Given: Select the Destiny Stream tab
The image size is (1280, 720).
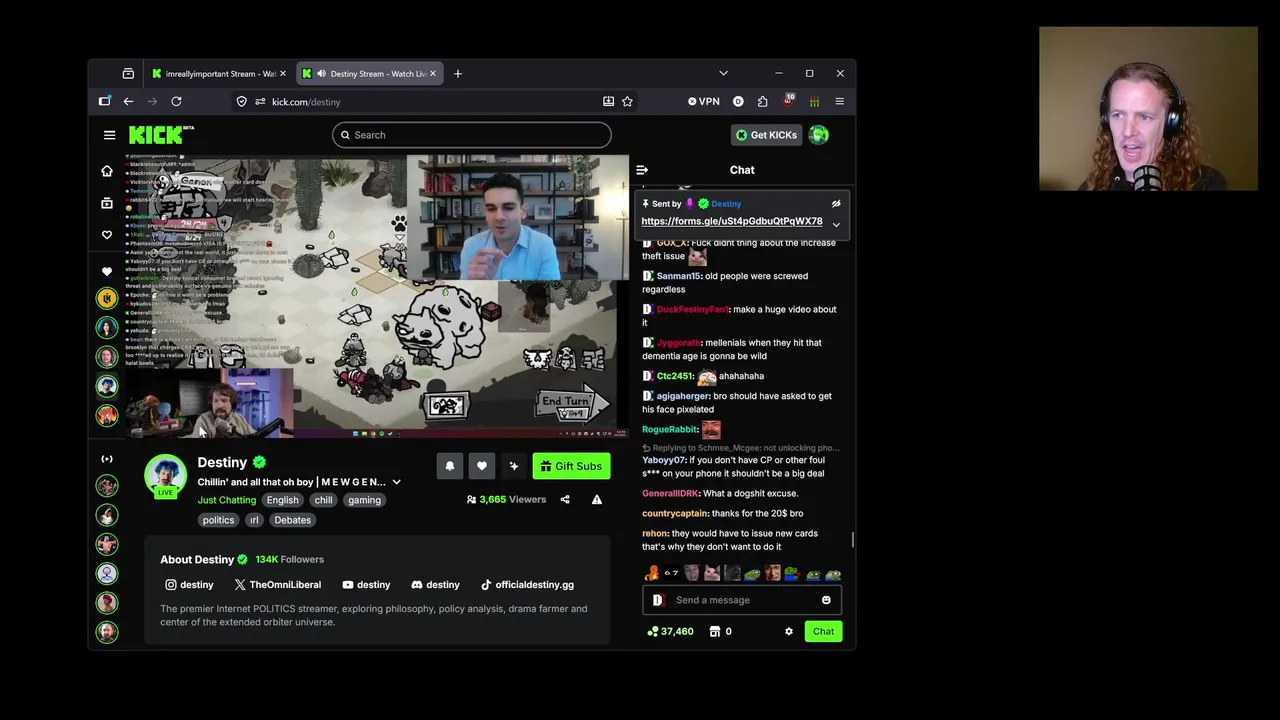Looking at the screenshot, I should tap(370, 74).
